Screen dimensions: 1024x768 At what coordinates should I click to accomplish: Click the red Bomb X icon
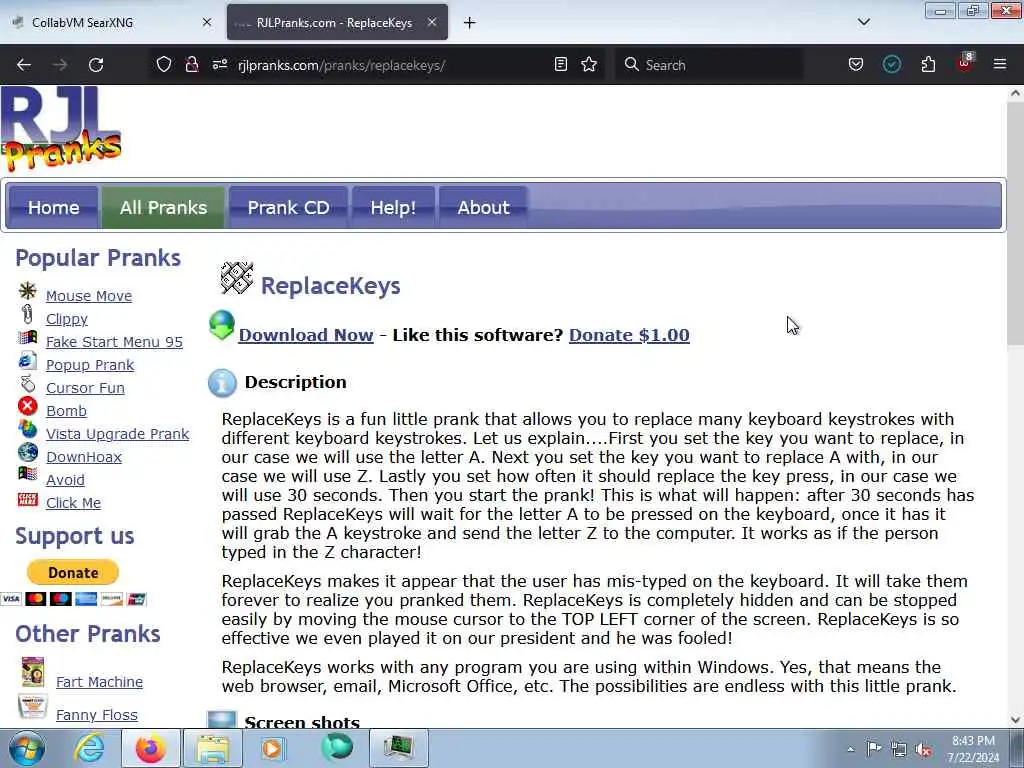(27, 406)
